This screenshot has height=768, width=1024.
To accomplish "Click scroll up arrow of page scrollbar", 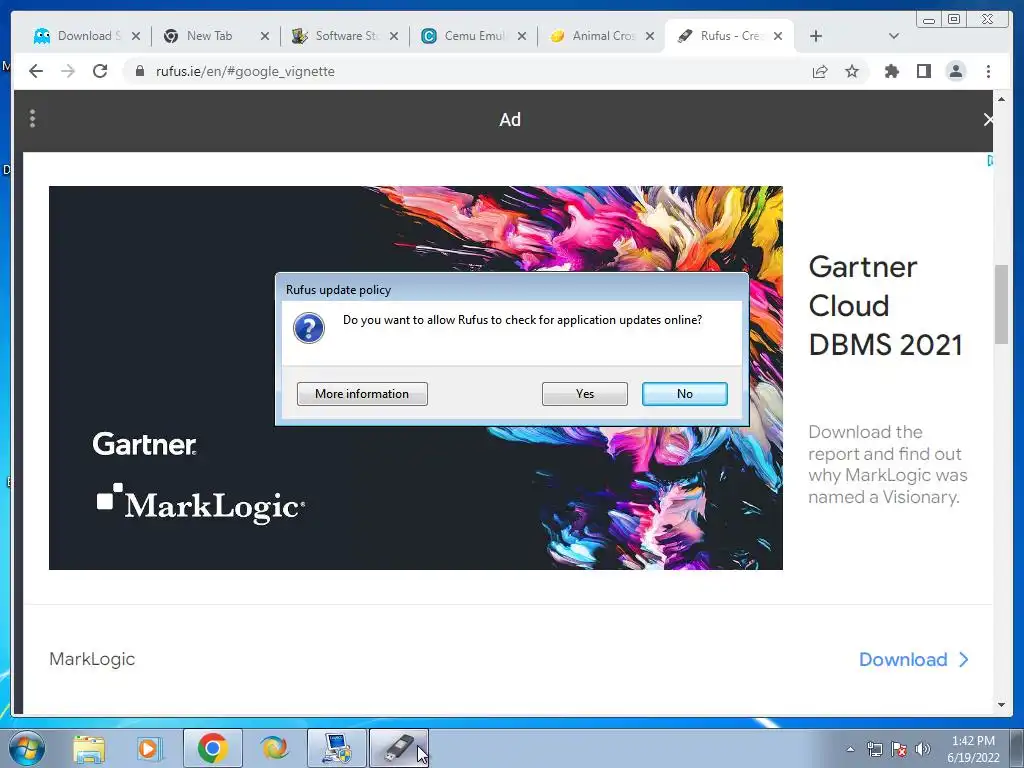I will 1001,99.
